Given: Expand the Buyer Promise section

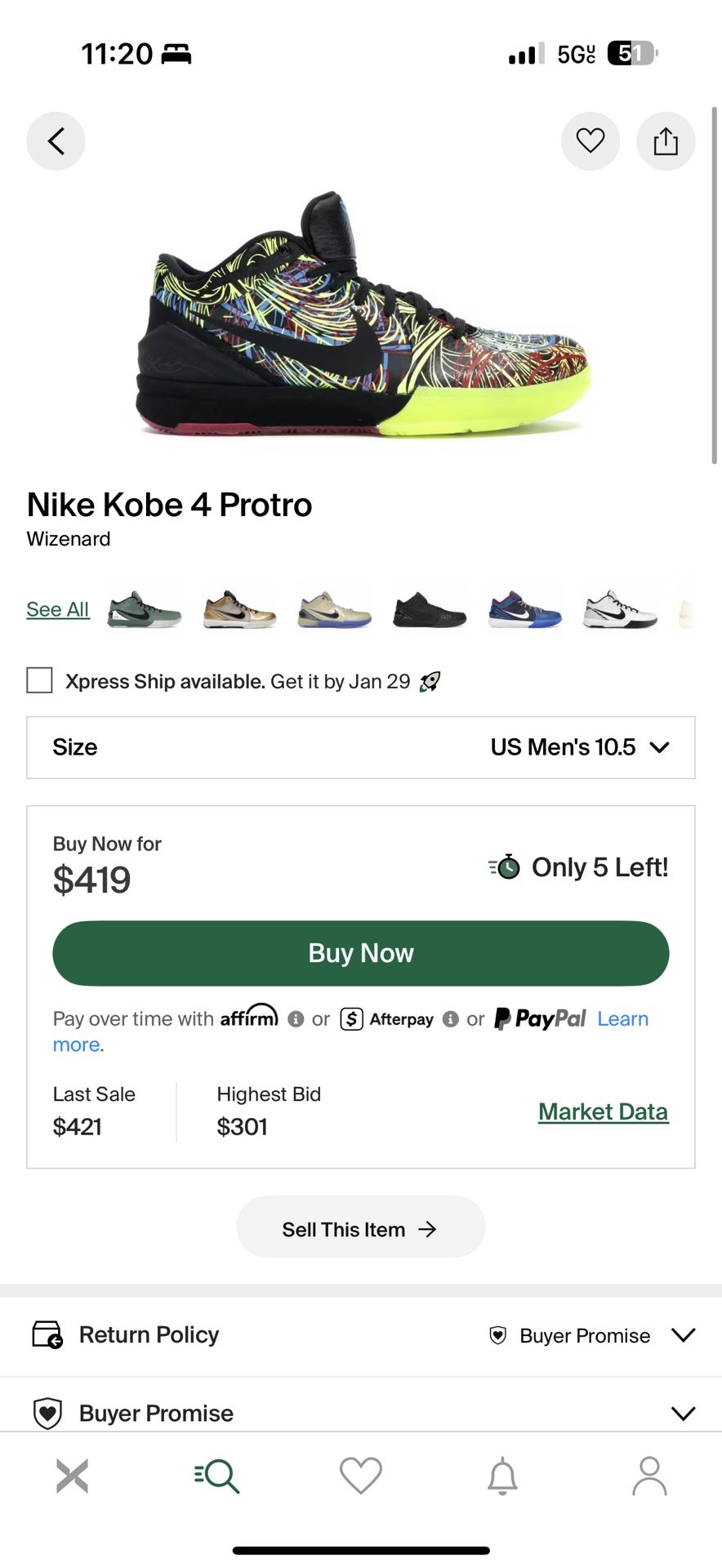Looking at the screenshot, I should pyautogui.click(x=361, y=1413).
